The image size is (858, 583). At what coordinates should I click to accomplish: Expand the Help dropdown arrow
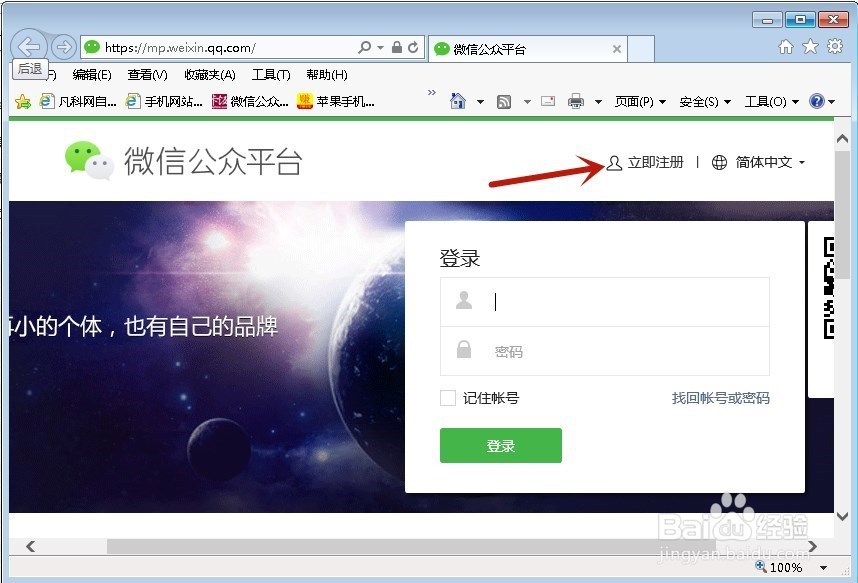tap(831, 102)
